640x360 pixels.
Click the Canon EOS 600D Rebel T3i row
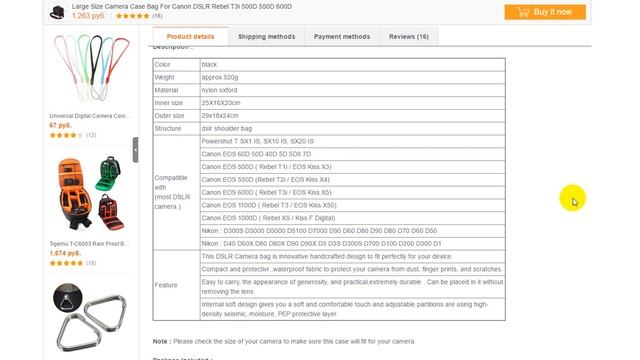click(353, 192)
